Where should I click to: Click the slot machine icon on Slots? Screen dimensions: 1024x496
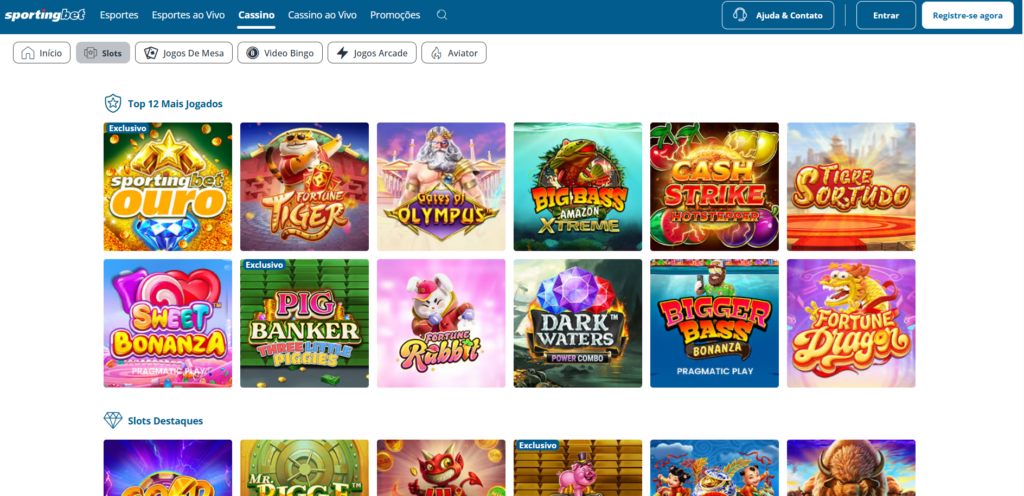[x=90, y=53]
